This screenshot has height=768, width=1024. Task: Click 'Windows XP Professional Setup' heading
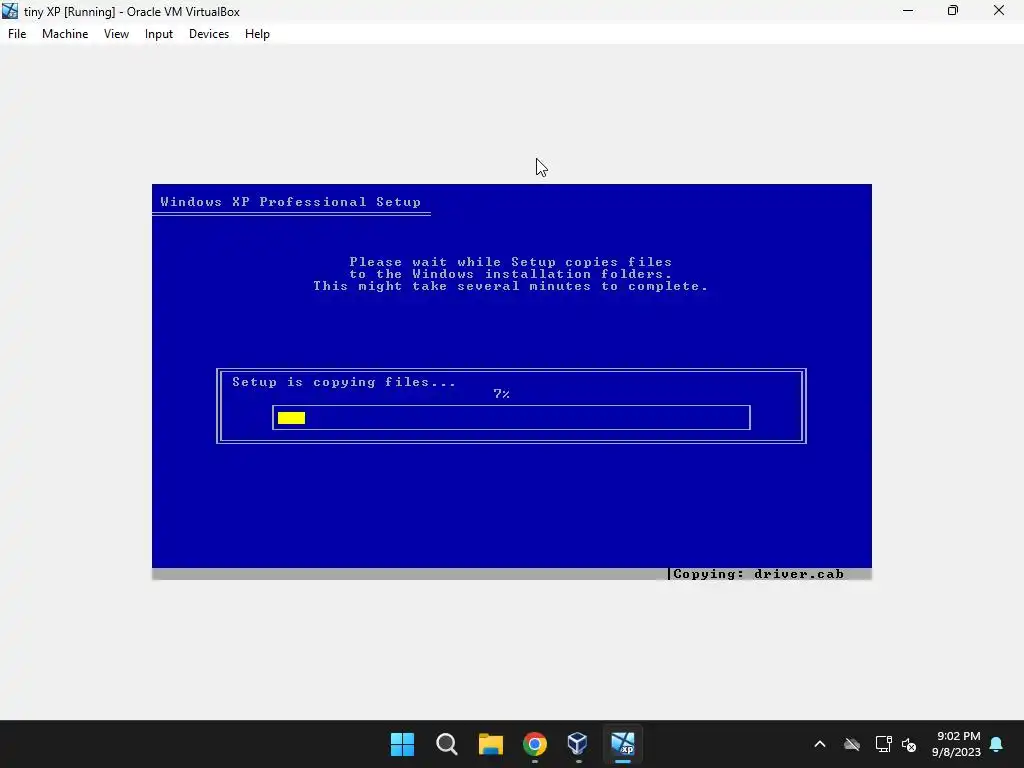pyautogui.click(x=291, y=202)
